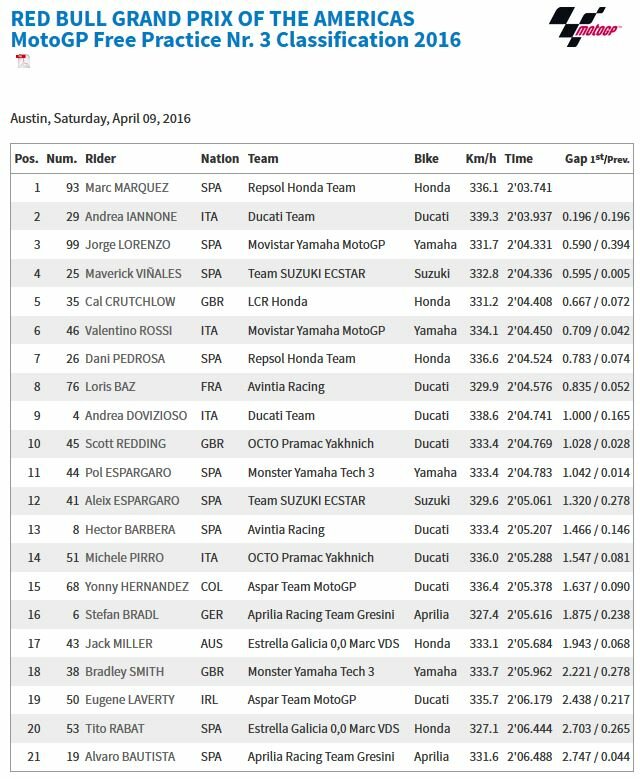Select Andrea IANNONE rider name
Screen dimensions: 640x779
click(x=131, y=217)
